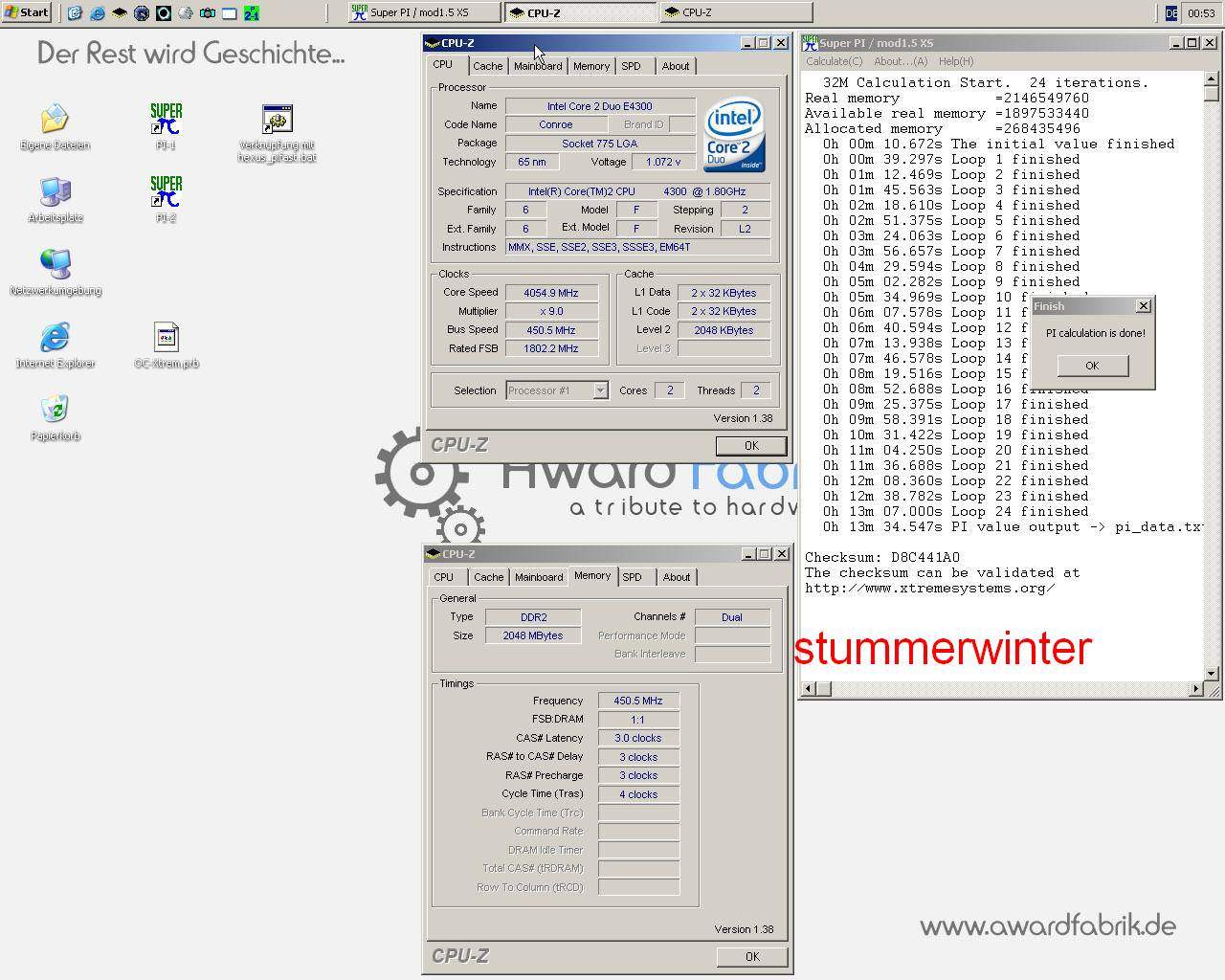Confirm OK in the Finish dialog

pyautogui.click(x=1092, y=366)
